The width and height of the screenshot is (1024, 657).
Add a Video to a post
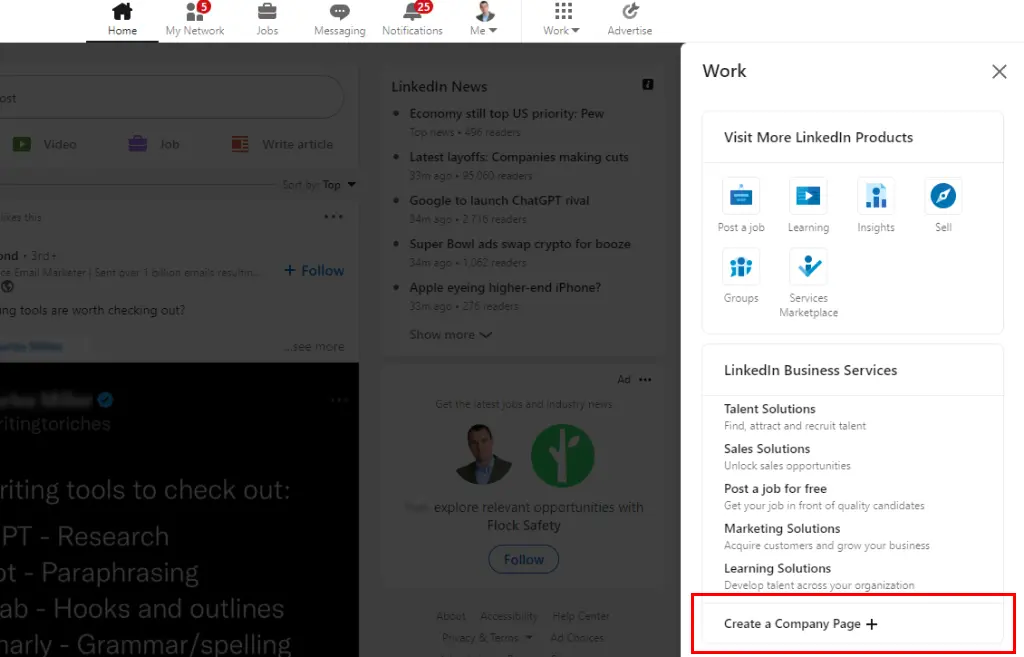(x=44, y=144)
